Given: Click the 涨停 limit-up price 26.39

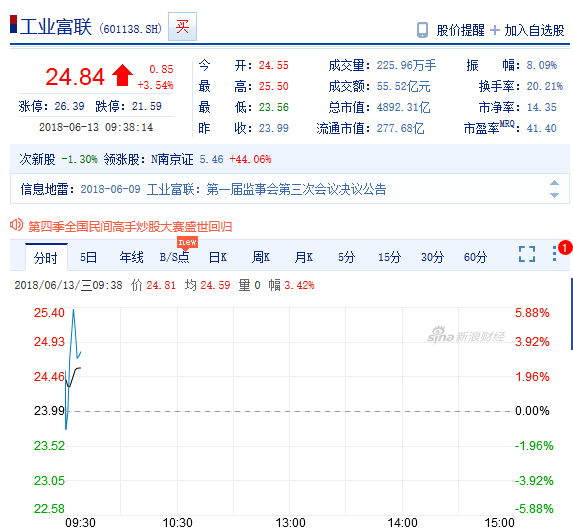Looking at the screenshot, I should coord(69,106).
